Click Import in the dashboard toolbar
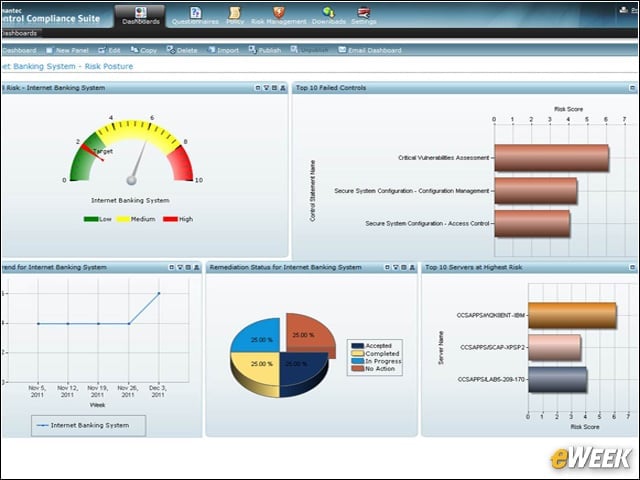640x480 pixels. coord(223,50)
